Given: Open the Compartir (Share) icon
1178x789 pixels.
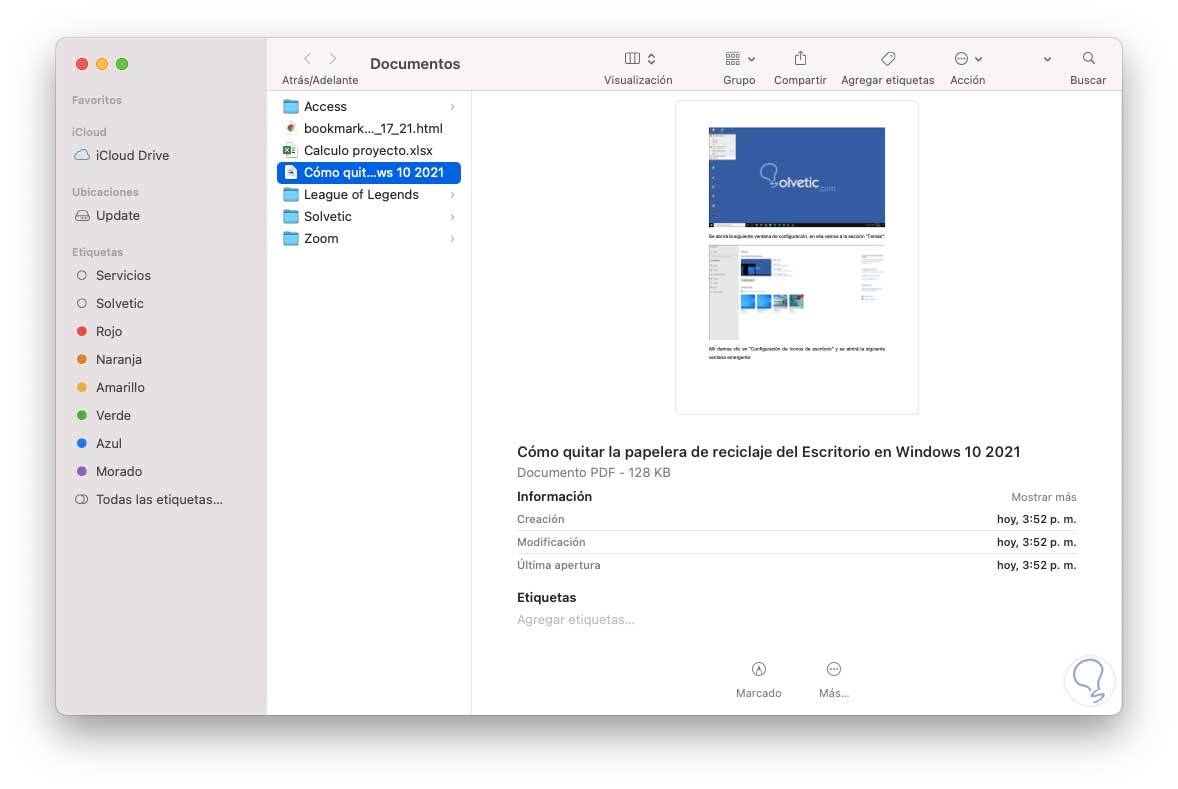Looking at the screenshot, I should tap(800, 59).
